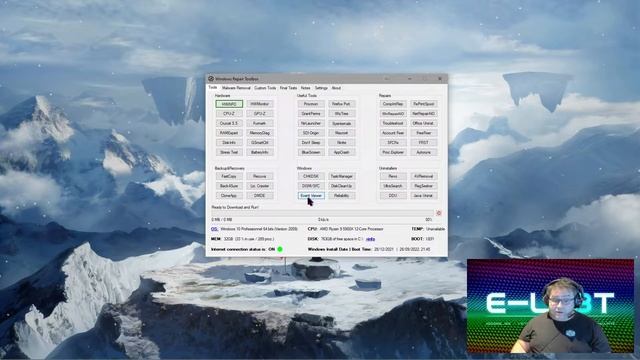Switch to the Notes tab
640x360 pixels.
(305, 88)
